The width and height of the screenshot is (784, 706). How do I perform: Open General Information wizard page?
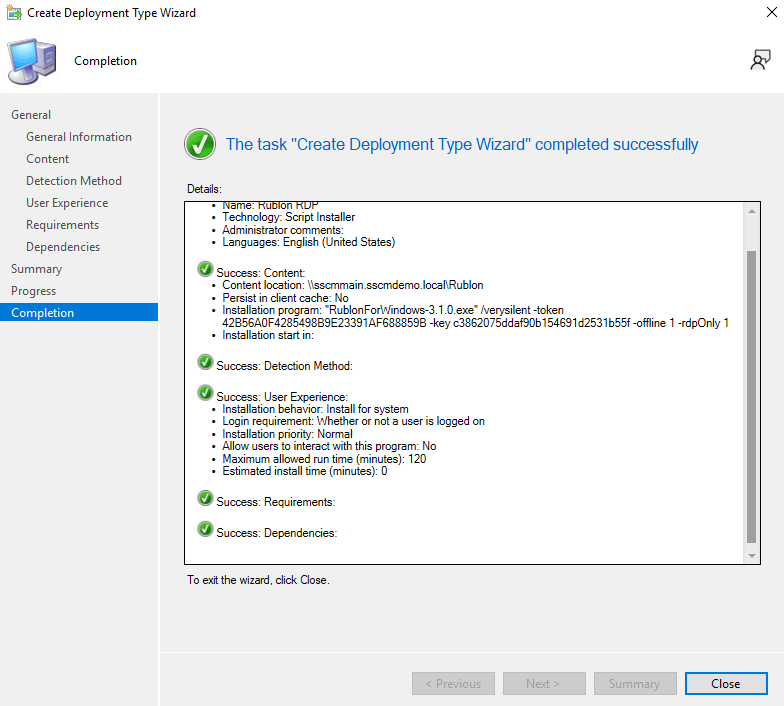pos(79,137)
